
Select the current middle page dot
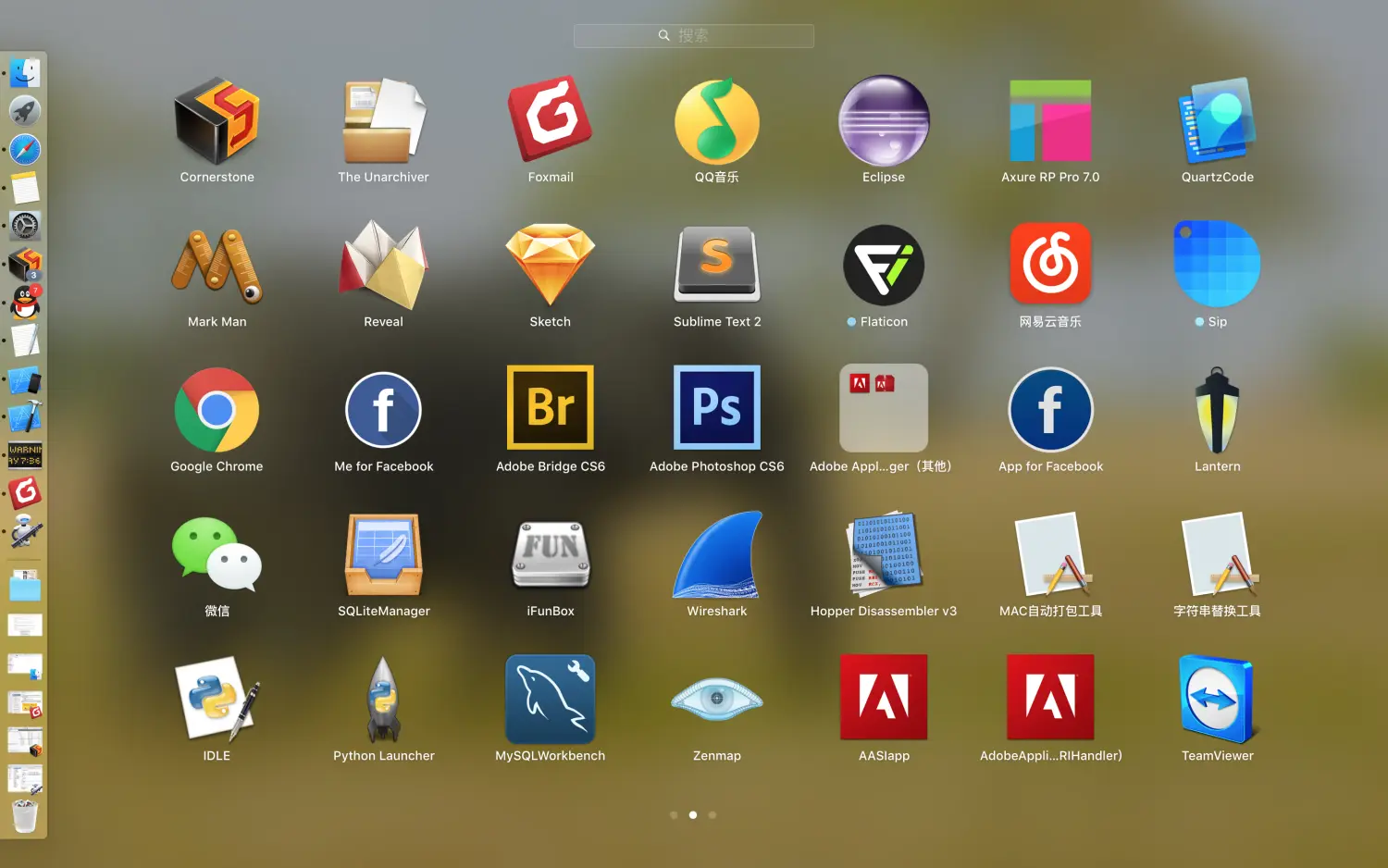[693, 815]
